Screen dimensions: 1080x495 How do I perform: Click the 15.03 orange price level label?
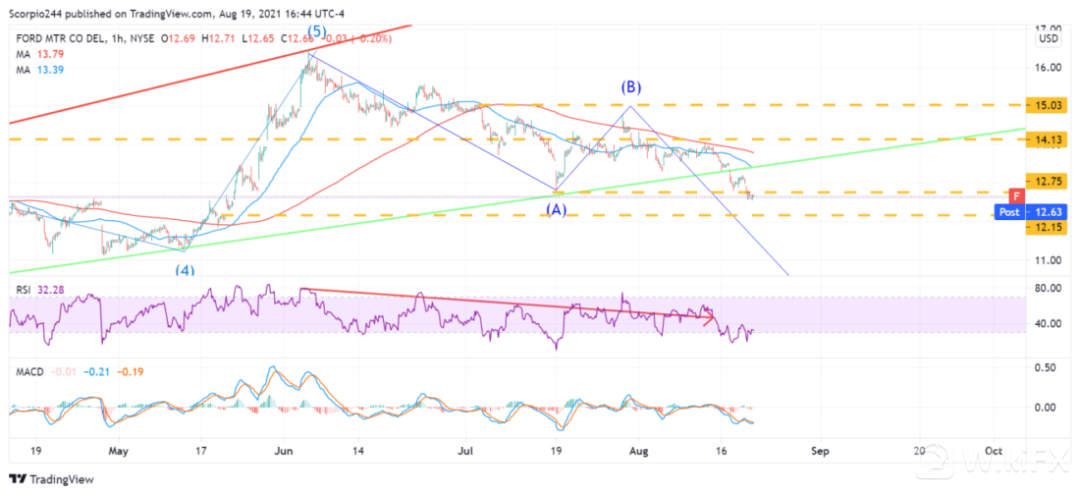[x=1048, y=104]
